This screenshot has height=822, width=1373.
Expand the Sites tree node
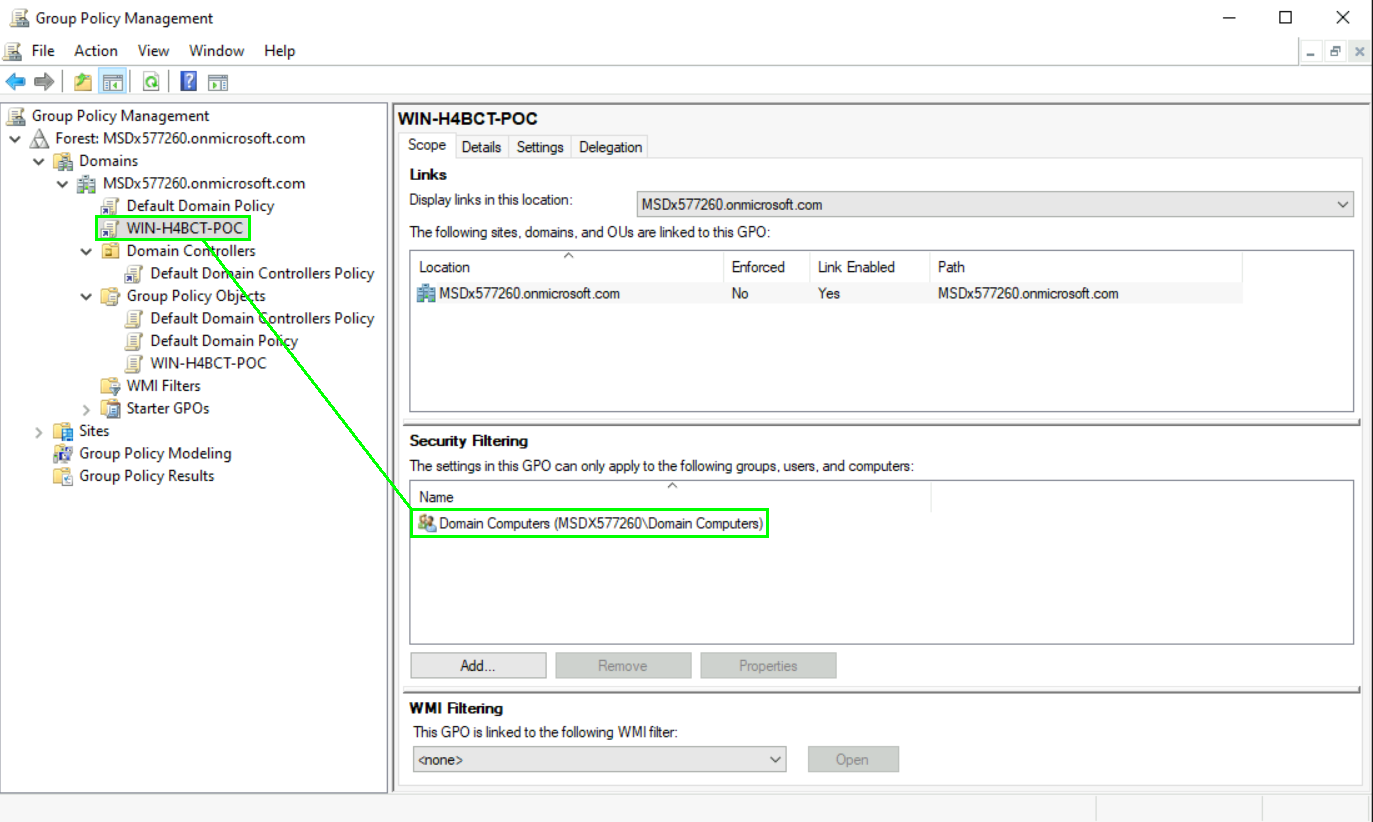click(39, 432)
